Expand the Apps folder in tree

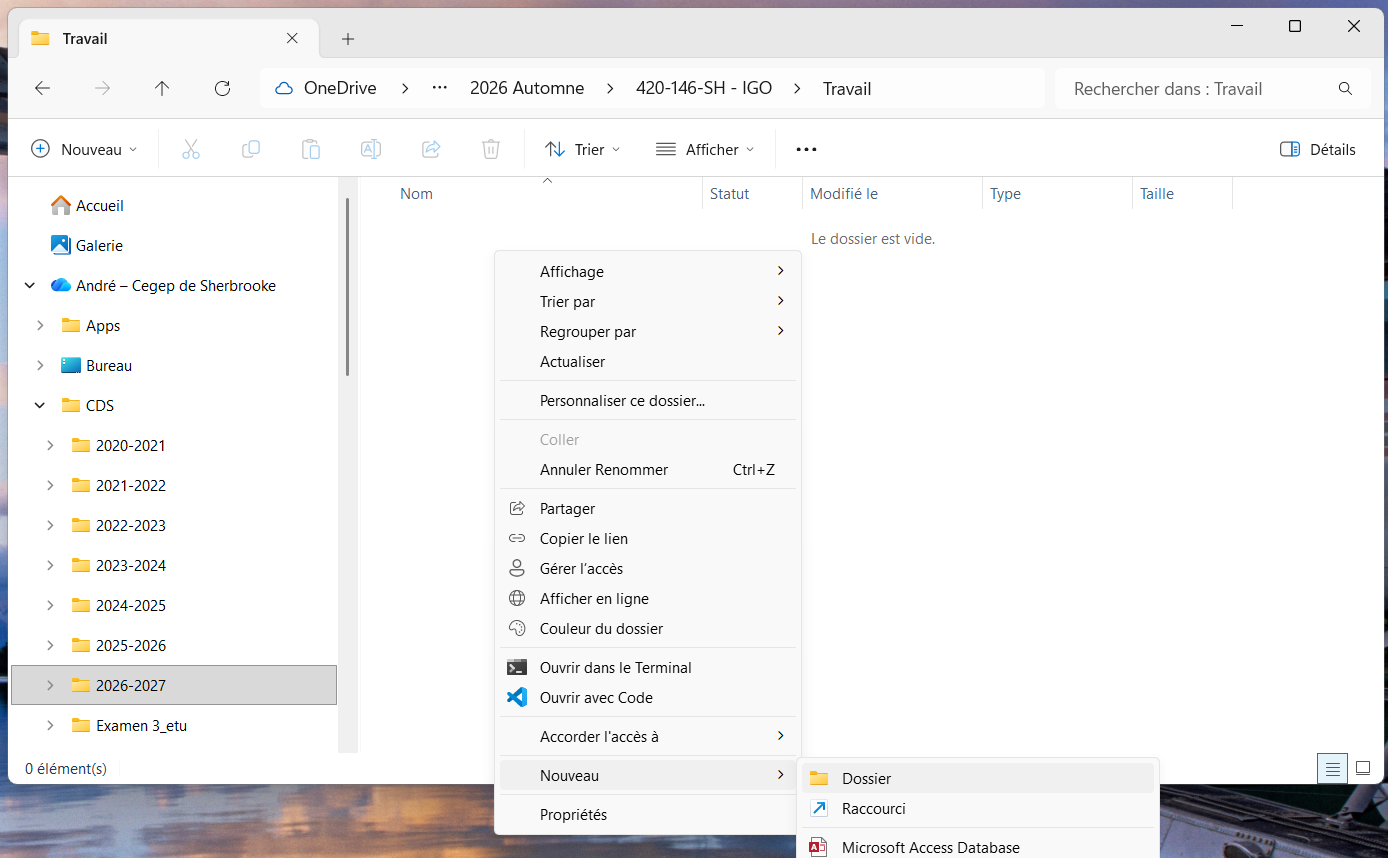(40, 325)
